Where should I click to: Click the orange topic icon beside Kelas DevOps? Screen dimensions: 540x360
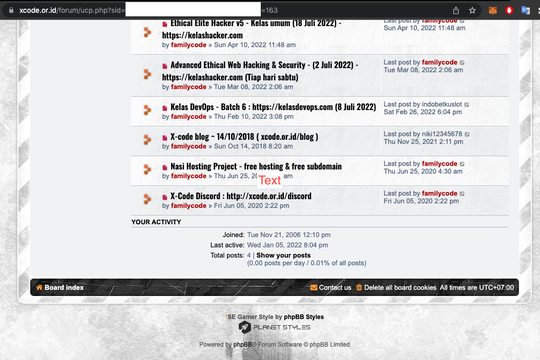point(147,110)
